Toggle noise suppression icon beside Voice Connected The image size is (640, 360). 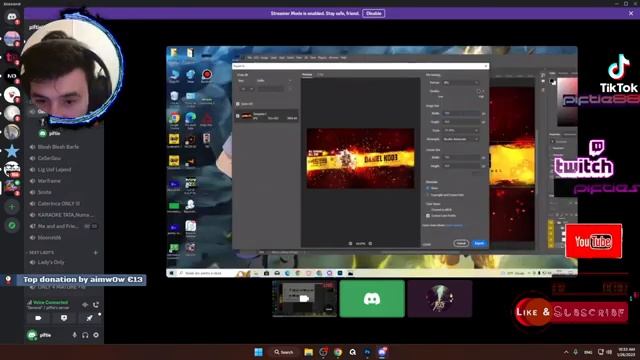(85, 304)
